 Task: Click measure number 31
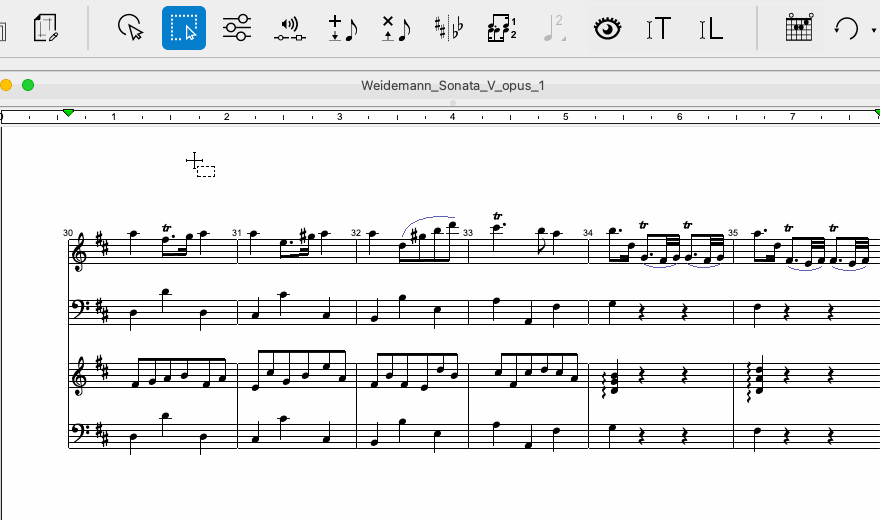pyautogui.click(x=237, y=233)
